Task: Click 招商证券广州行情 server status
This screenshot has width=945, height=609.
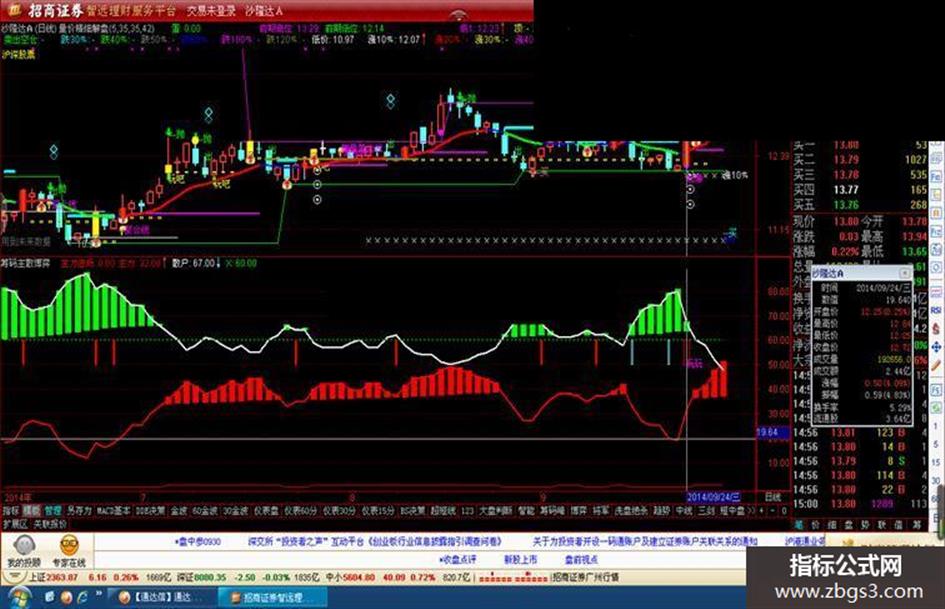Action: (586, 578)
